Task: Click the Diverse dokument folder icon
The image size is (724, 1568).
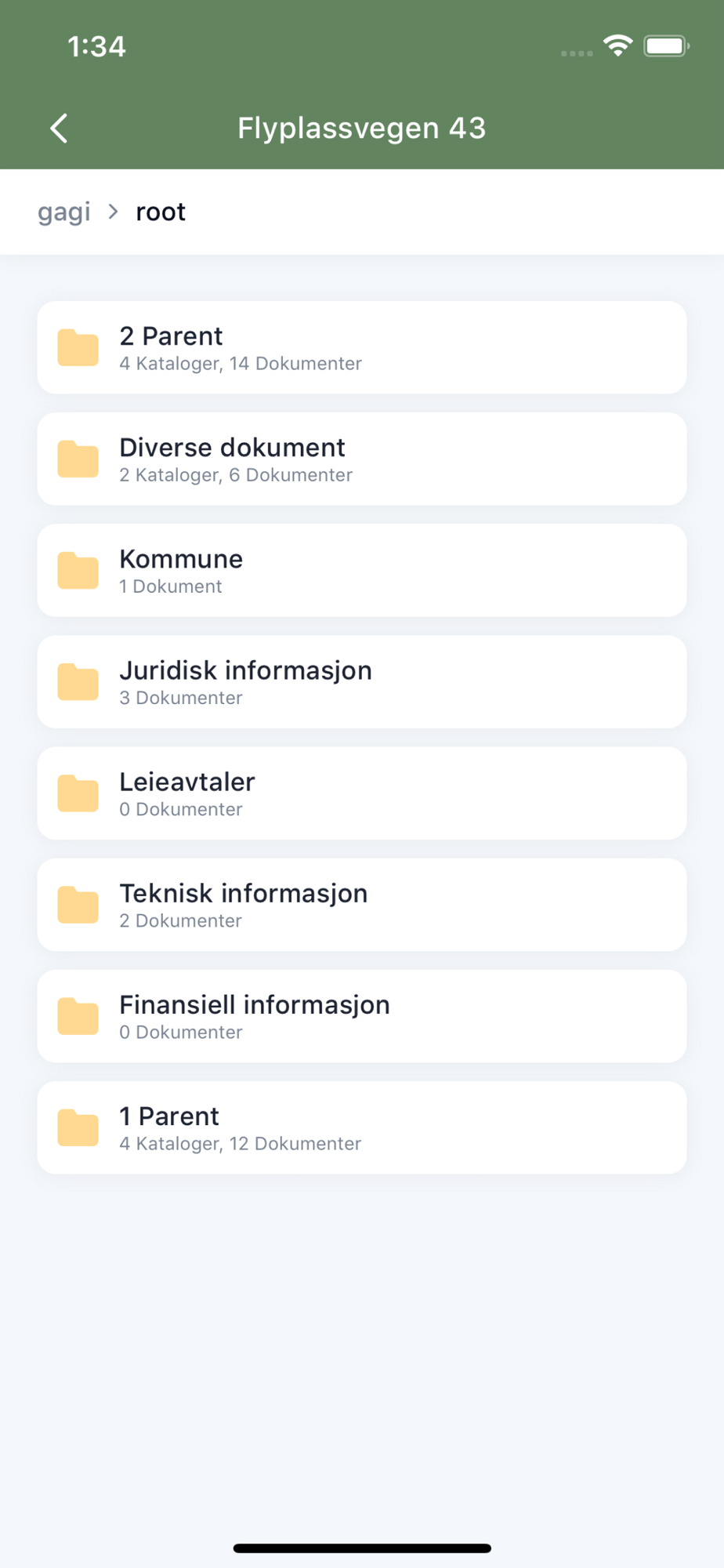Action: (78, 459)
